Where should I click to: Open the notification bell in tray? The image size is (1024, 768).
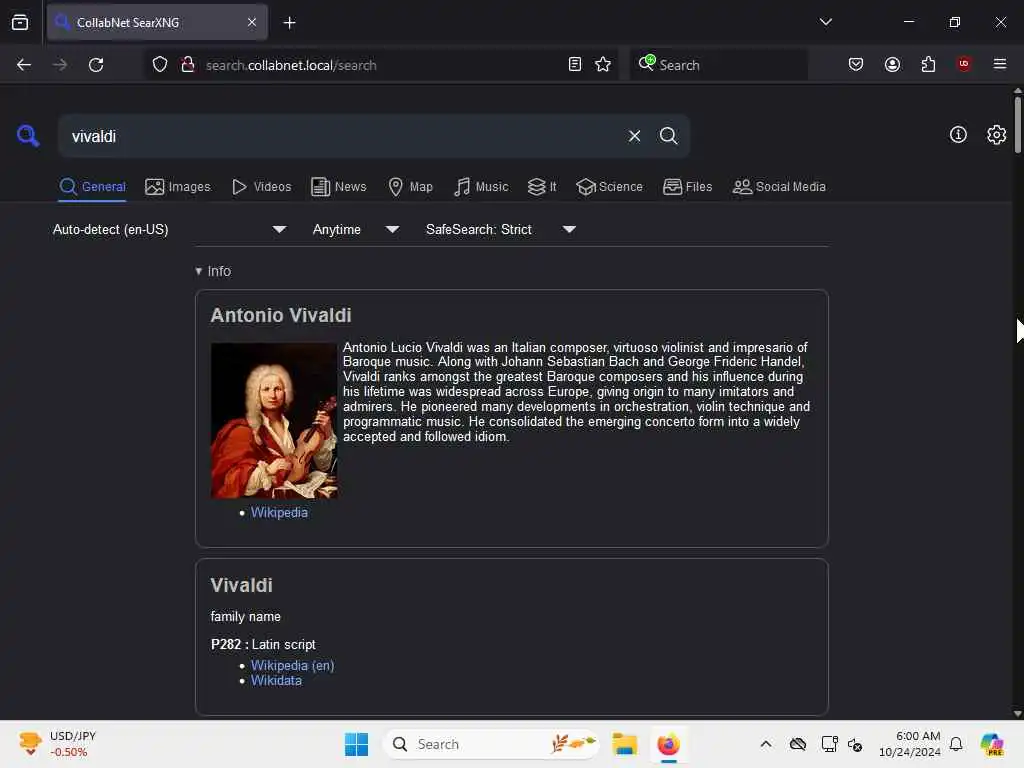[956, 744]
